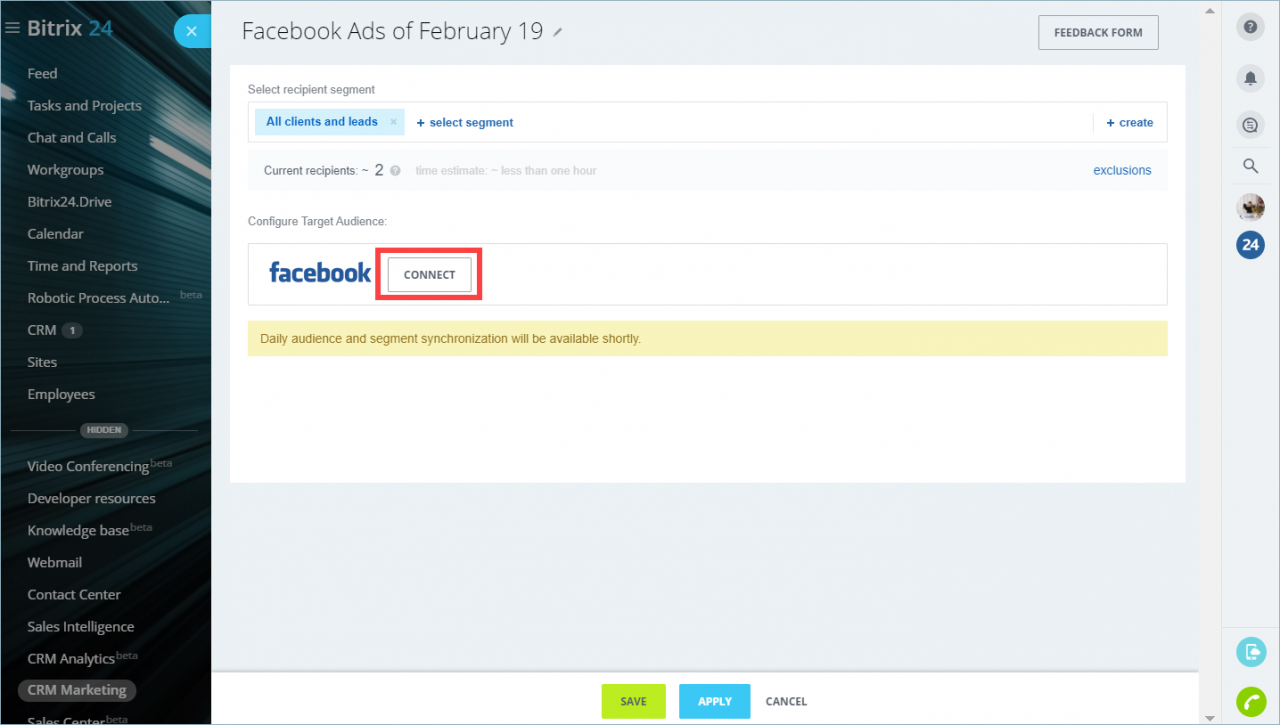Open Robotic Process Automation item
This screenshot has height=725, width=1280.
coord(100,298)
